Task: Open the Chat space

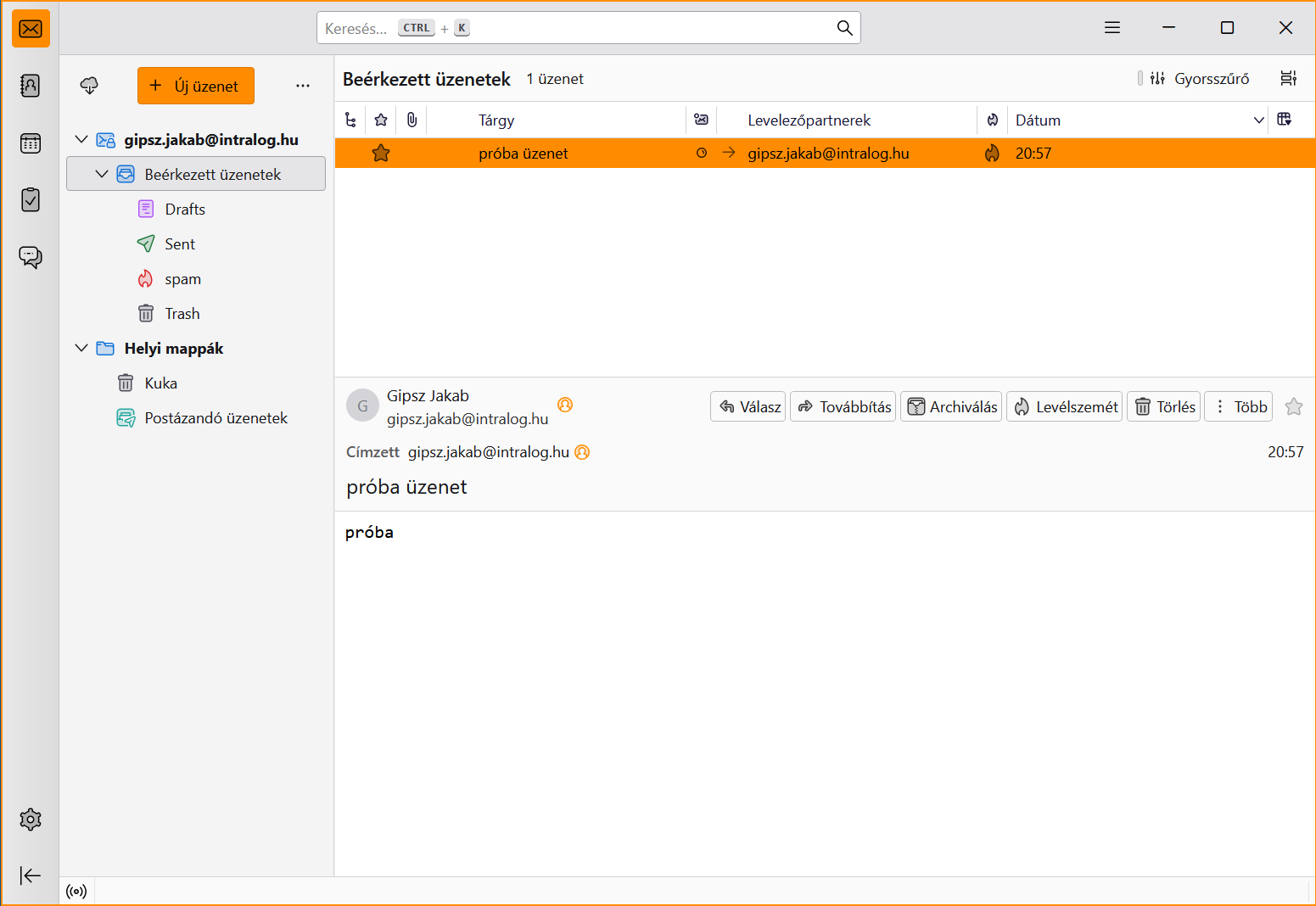Action: [x=31, y=257]
